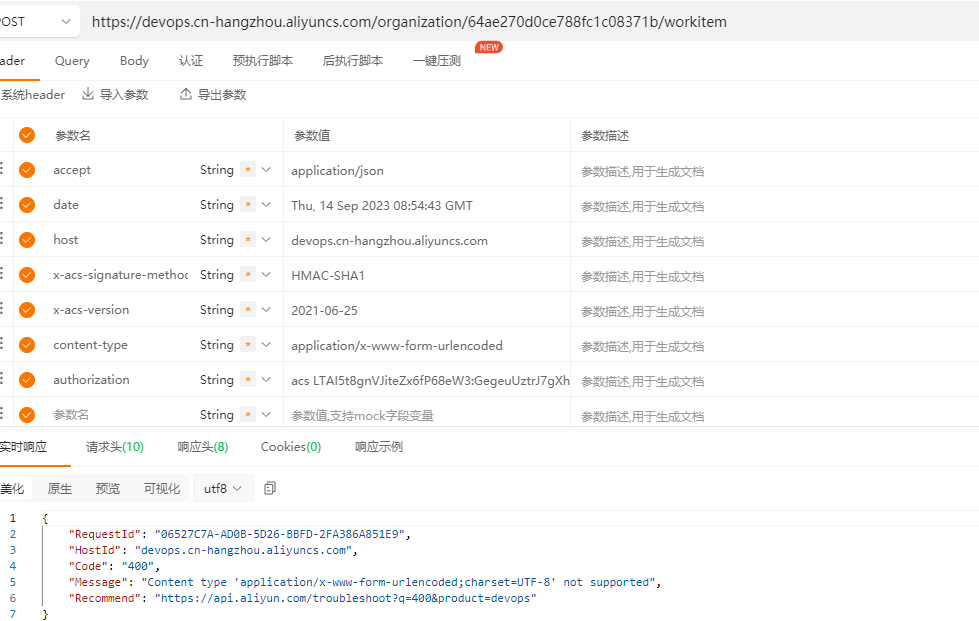979x621 pixels.
Task: Click the empty 参数值 mock input field
Action: [x=427, y=415]
